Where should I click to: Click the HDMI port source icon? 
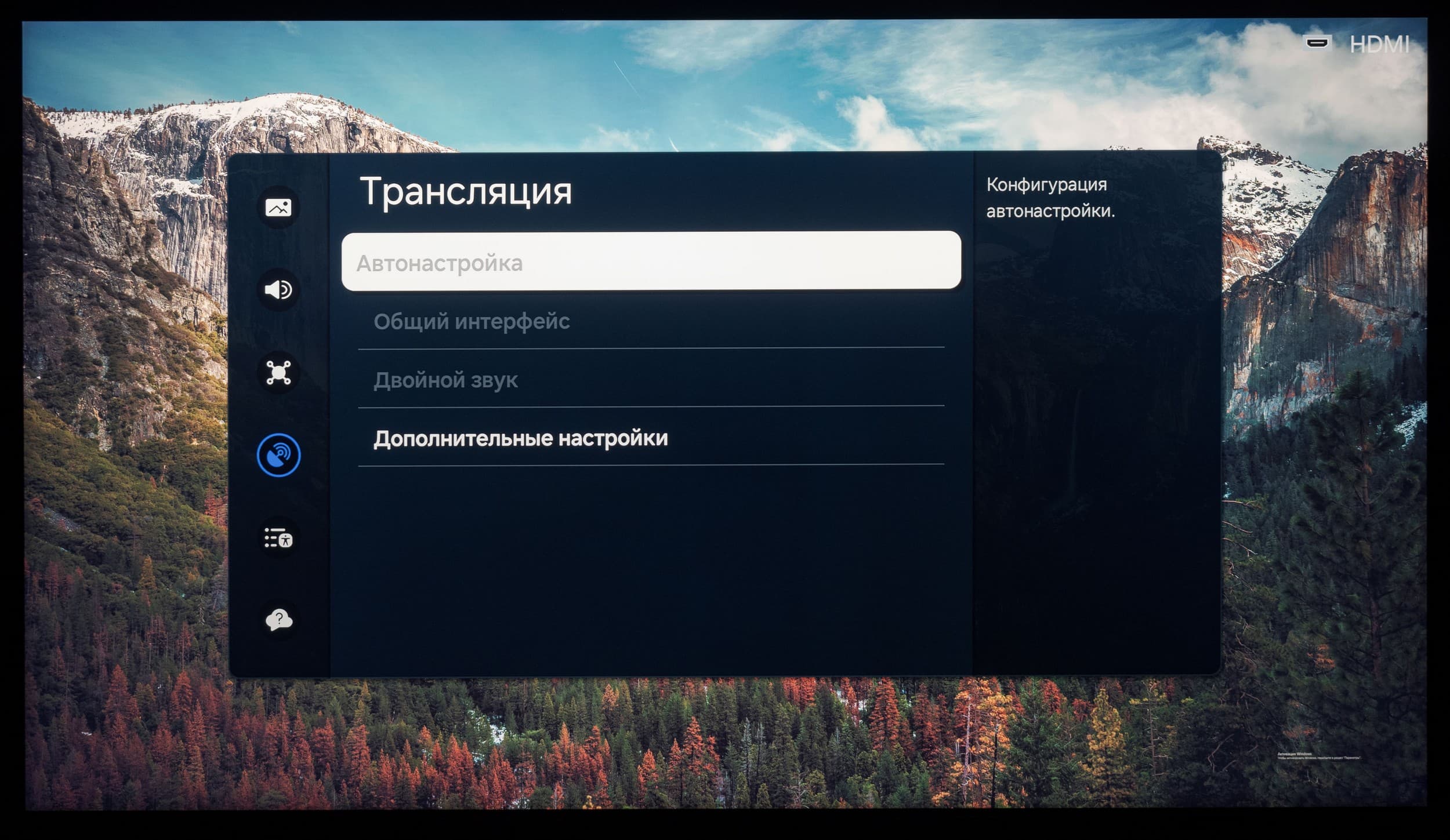coord(1317,43)
